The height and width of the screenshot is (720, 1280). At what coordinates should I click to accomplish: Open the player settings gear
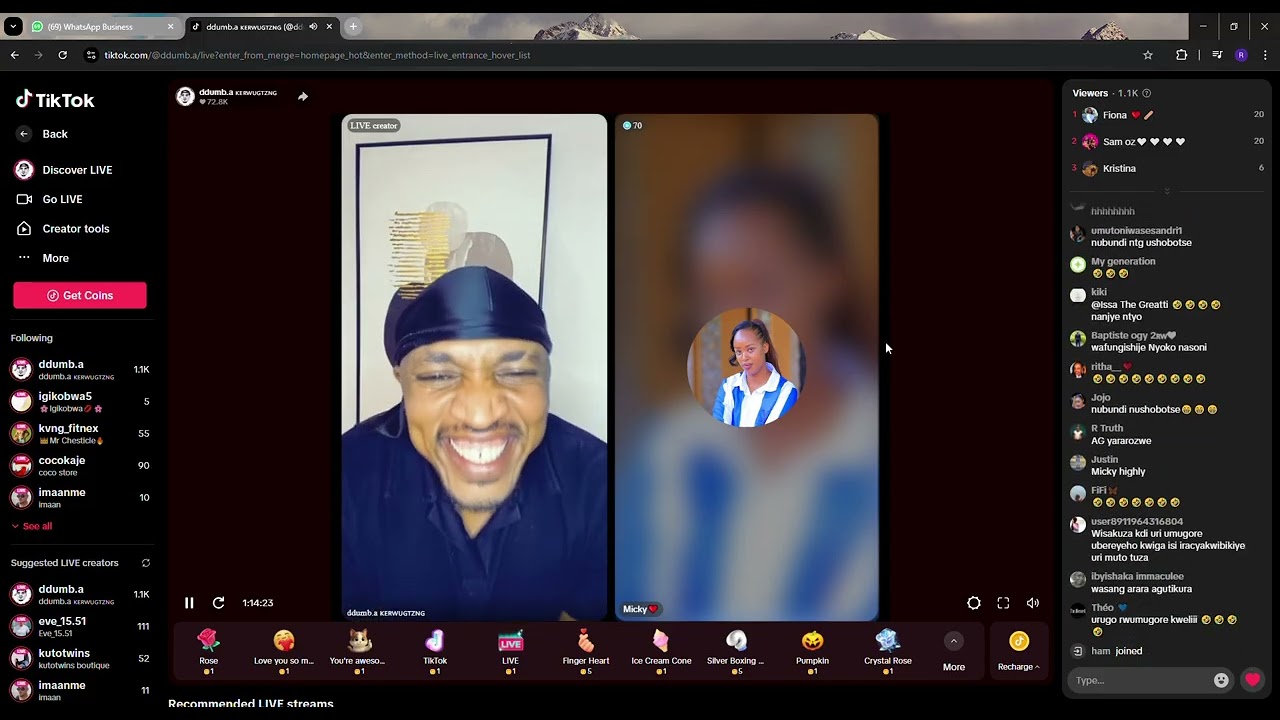pyautogui.click(x=974, y=603)
